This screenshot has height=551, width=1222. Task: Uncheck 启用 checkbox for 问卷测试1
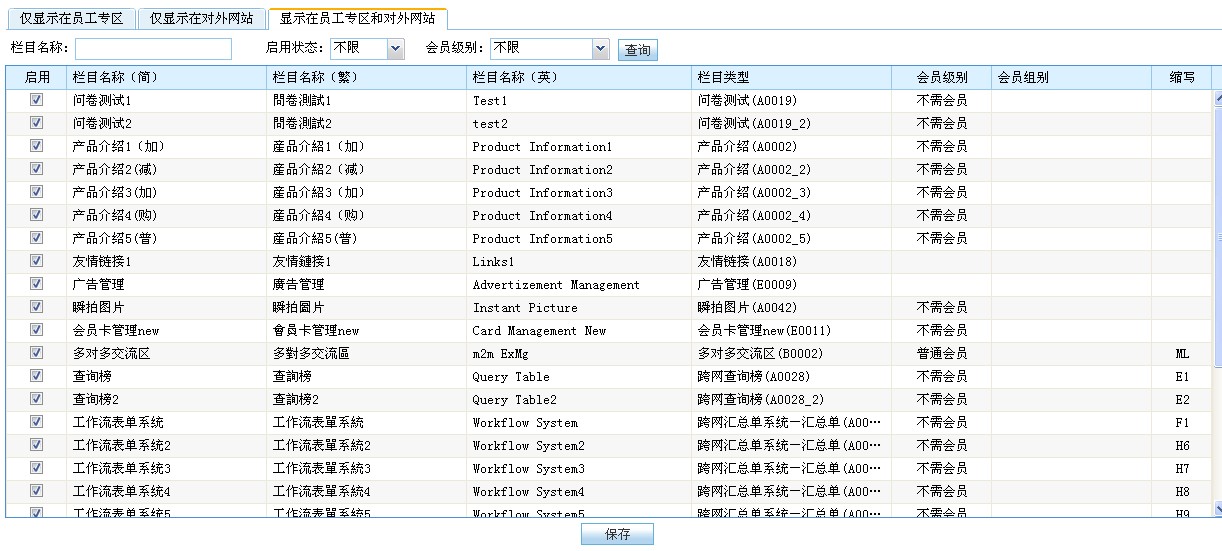point(37,100)
